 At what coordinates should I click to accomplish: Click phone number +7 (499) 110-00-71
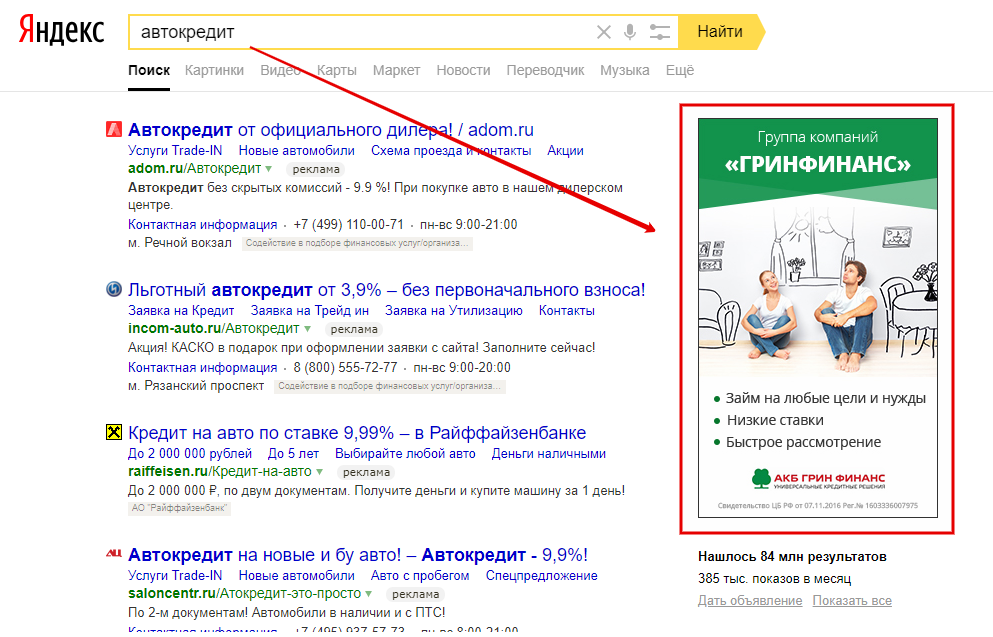(x=348, y=225)
